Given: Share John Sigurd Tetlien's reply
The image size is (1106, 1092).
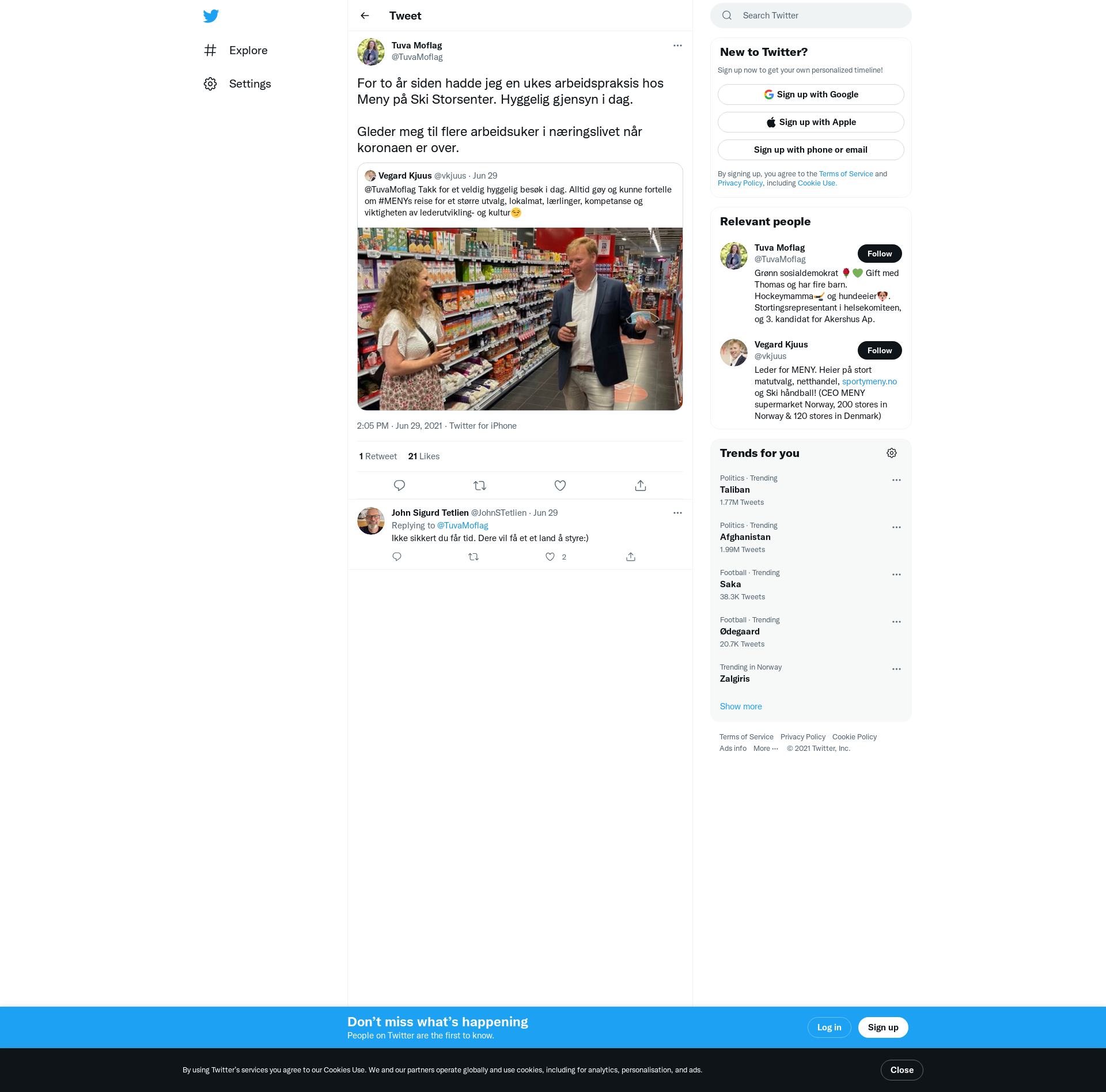Looking at the screenshot, I should (x=631, y=557).
